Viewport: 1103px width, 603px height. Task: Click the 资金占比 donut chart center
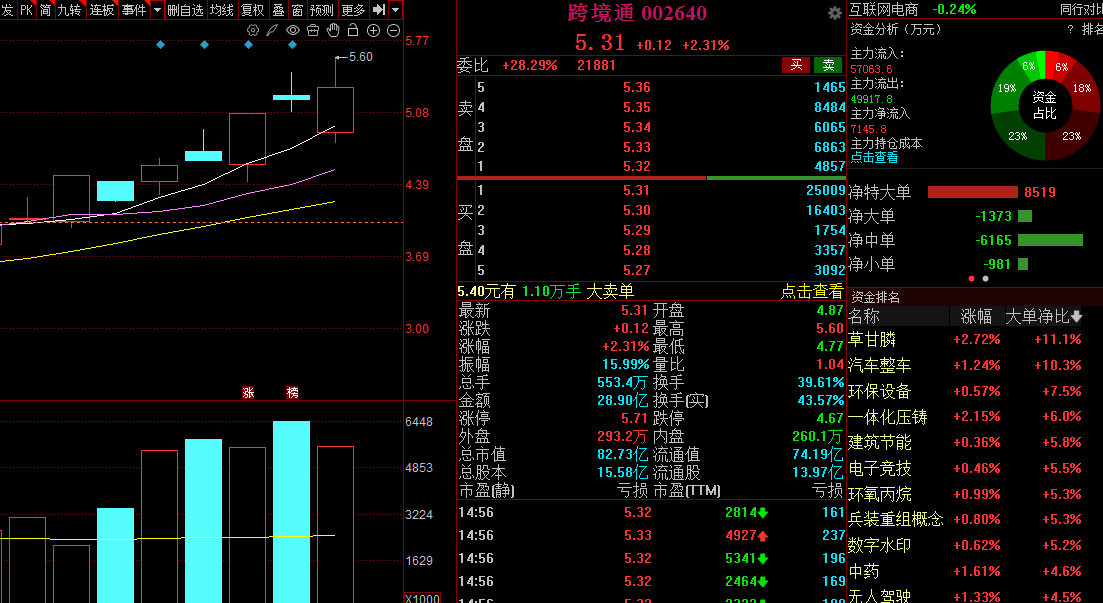tap(1045, 105)
